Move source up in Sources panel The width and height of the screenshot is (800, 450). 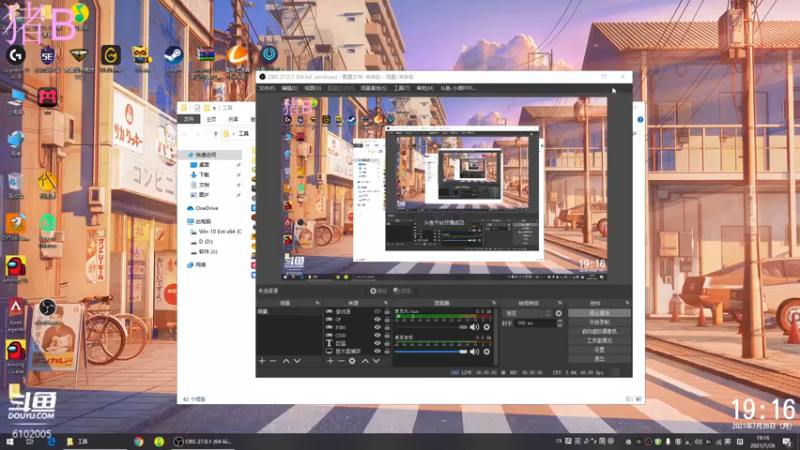coord(365,361)
